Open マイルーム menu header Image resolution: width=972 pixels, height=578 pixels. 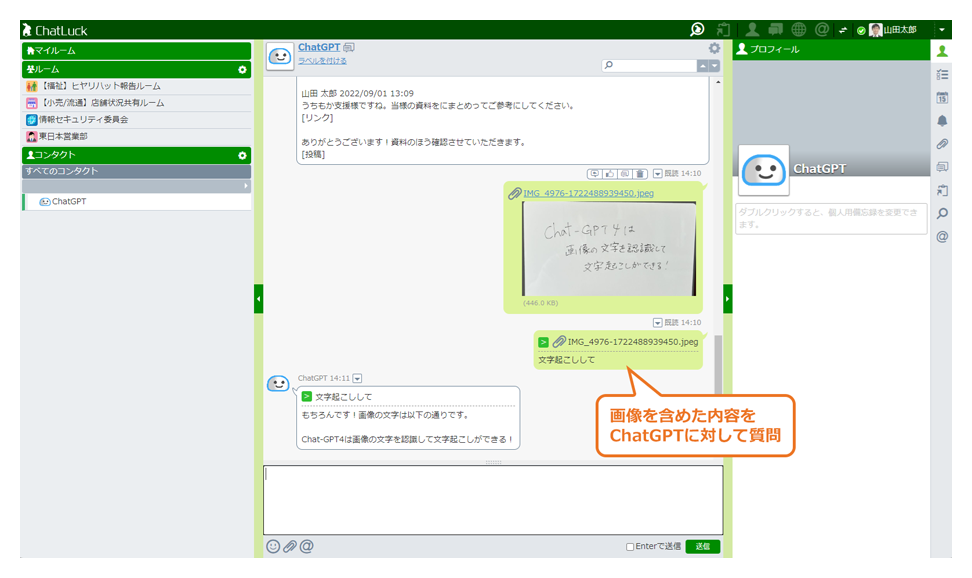click(136, 51)
